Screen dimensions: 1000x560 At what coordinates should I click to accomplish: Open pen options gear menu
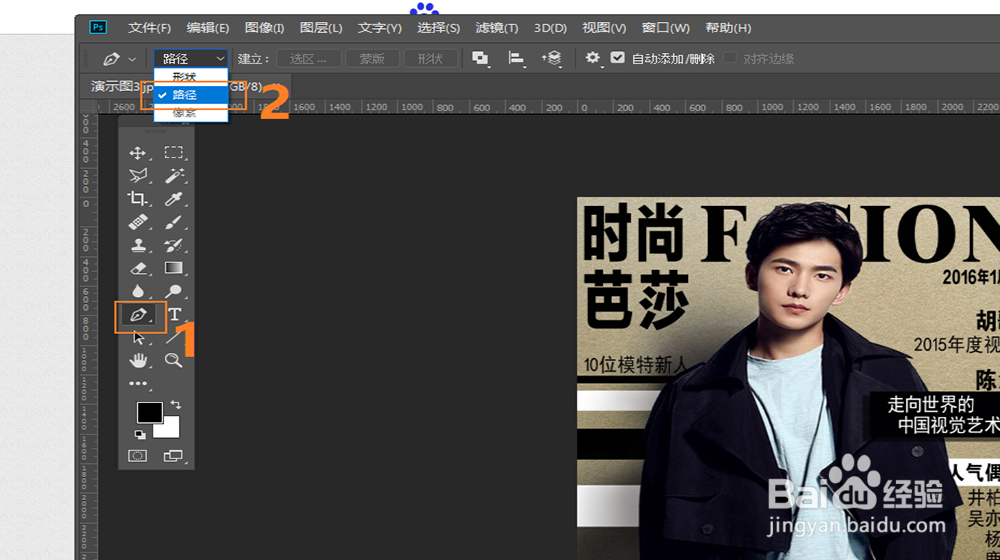click(592, 59)
